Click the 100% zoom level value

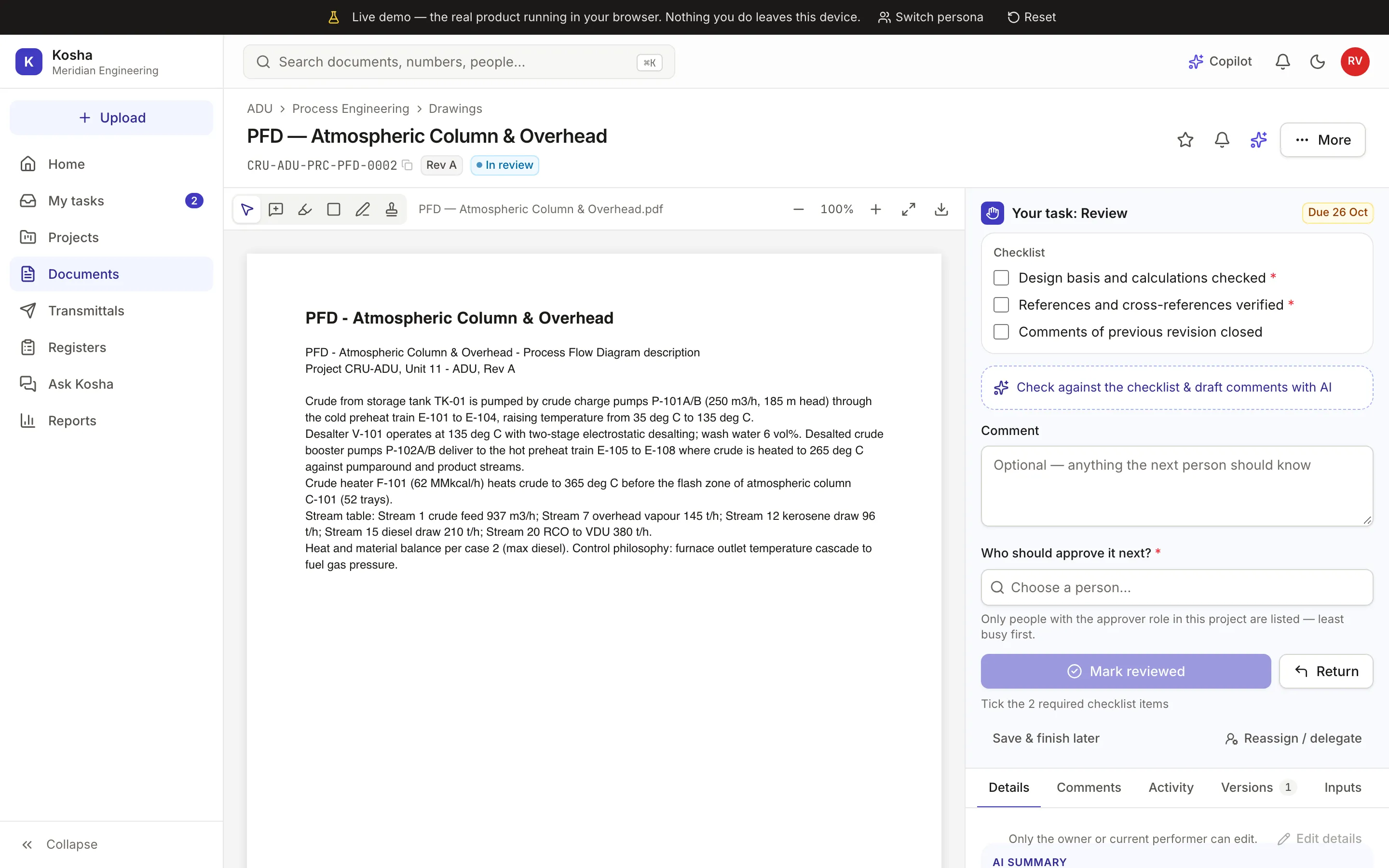click(837, 210)
